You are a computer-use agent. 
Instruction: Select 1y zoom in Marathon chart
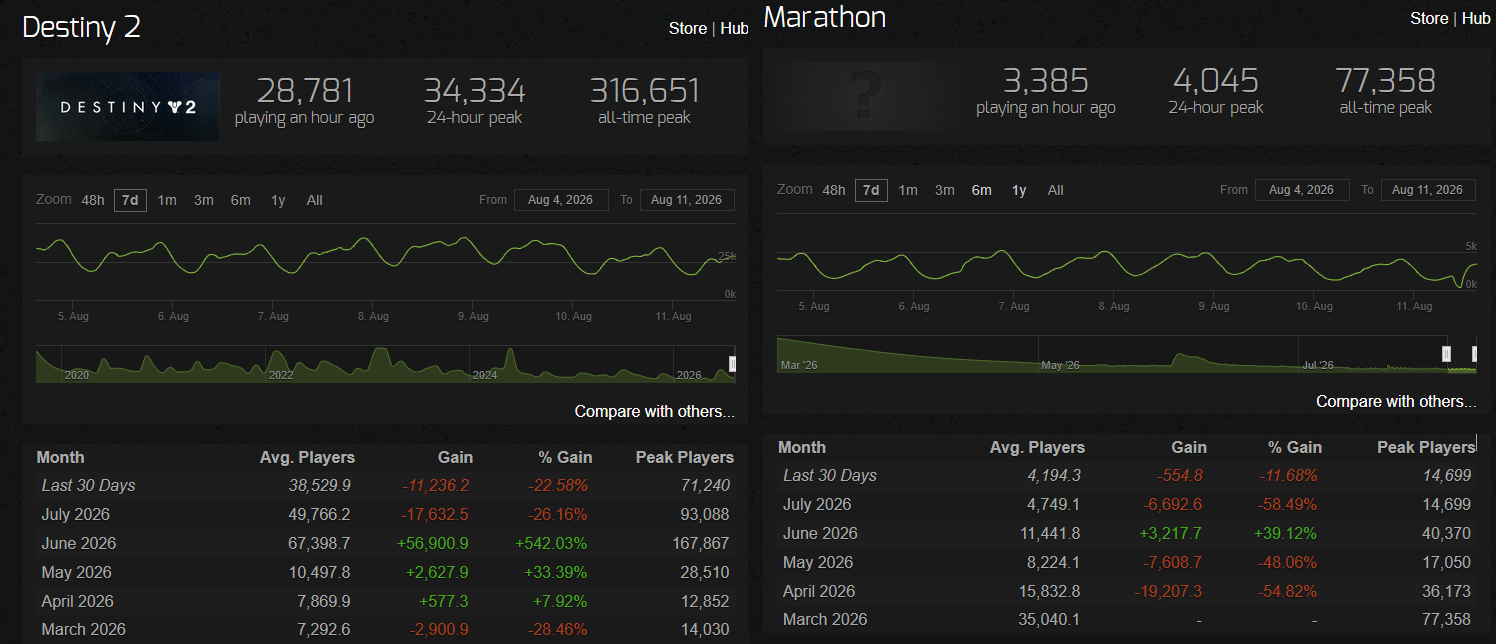click(x=1019, y=190)
